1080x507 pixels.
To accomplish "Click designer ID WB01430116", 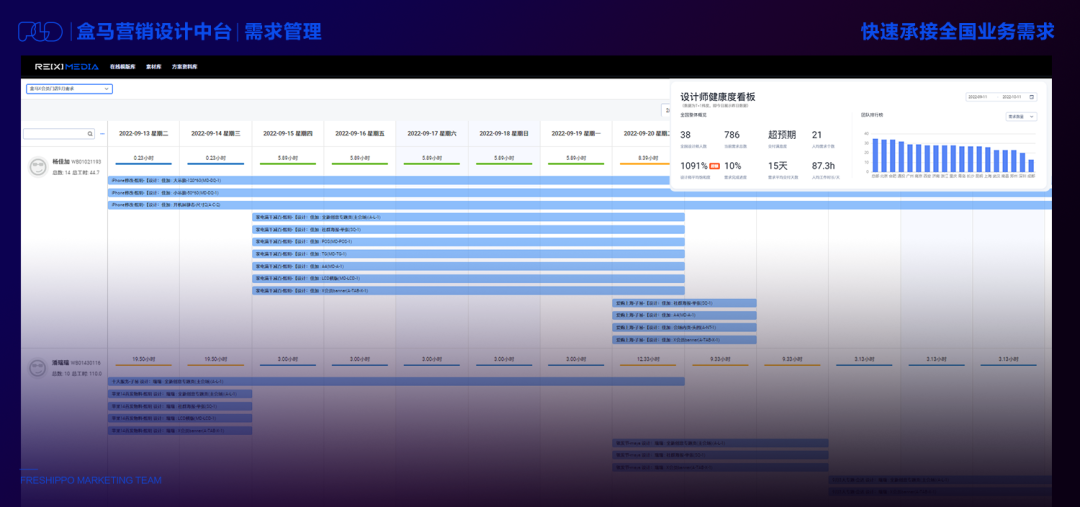I will 87,363.
